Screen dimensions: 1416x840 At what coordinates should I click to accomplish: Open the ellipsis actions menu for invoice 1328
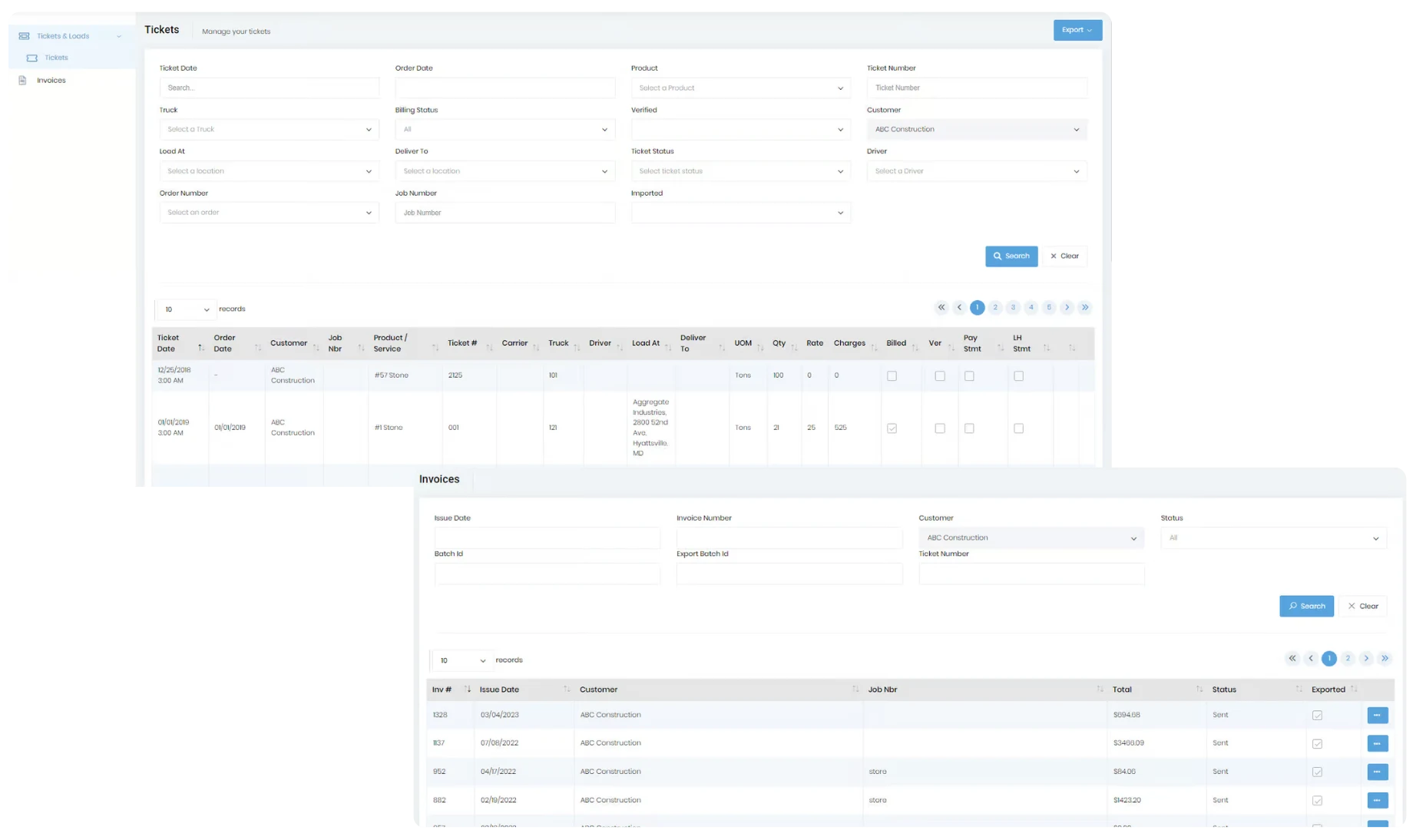pos(1377,715)
